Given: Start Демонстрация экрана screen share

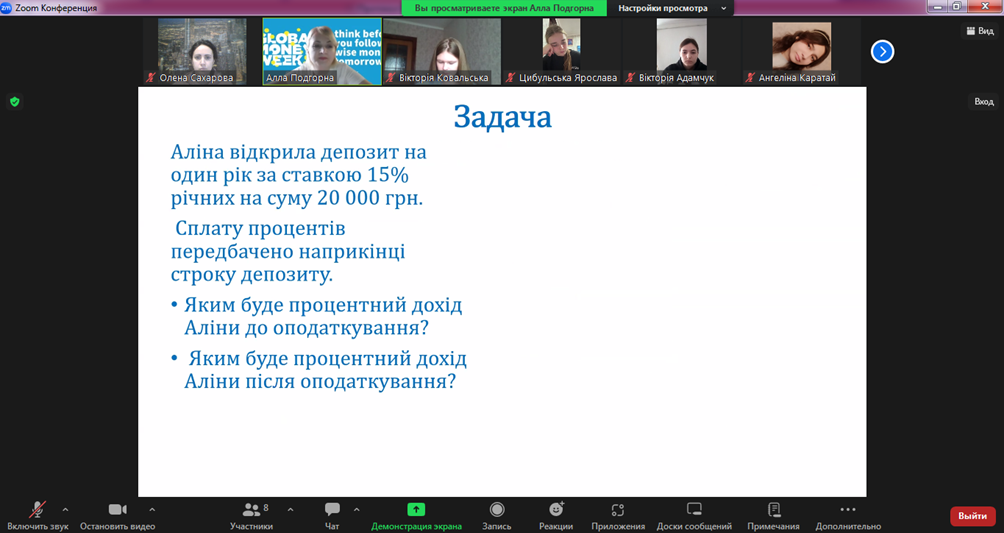Looking at the screenshot, I should [x=416, y=516].
